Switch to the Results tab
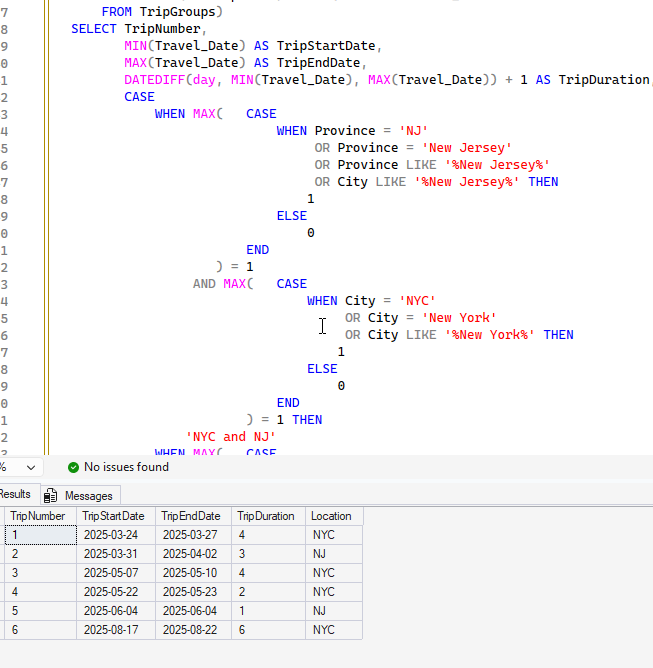The image size is (653, 668). 15,494
